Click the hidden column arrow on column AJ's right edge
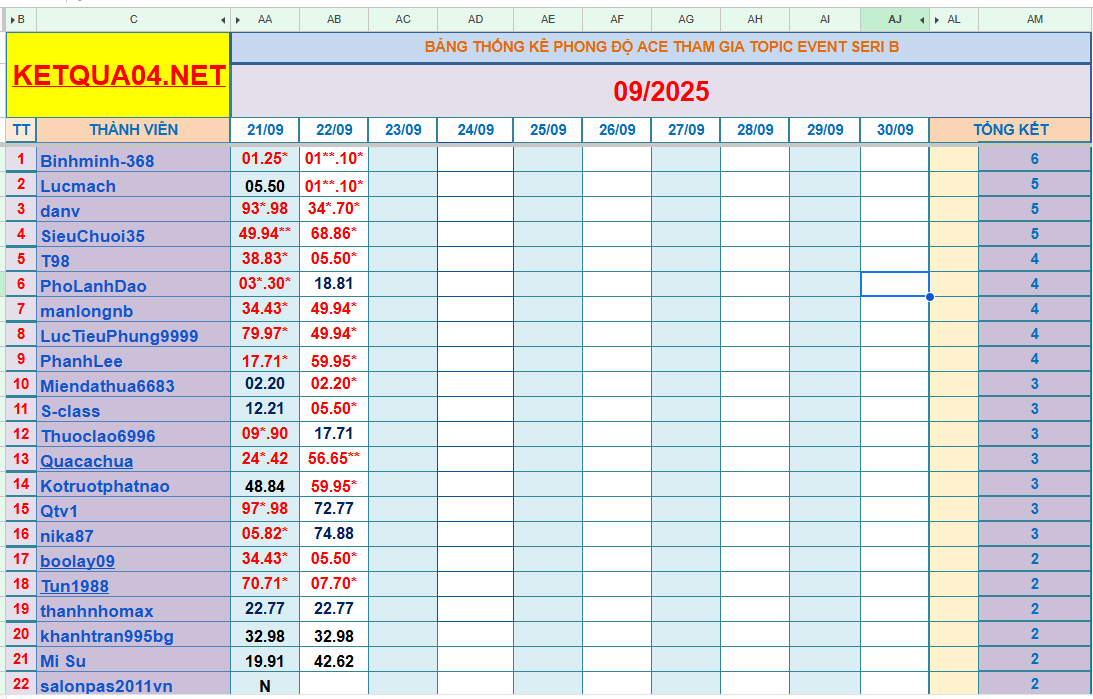Screen dimensions: 1093x699 (x=921, y=20)
